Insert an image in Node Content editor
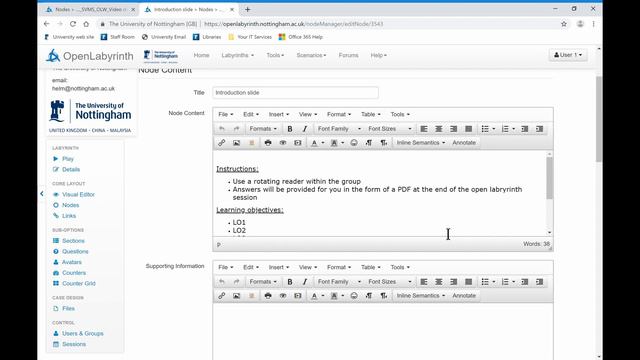 point(236,143)
